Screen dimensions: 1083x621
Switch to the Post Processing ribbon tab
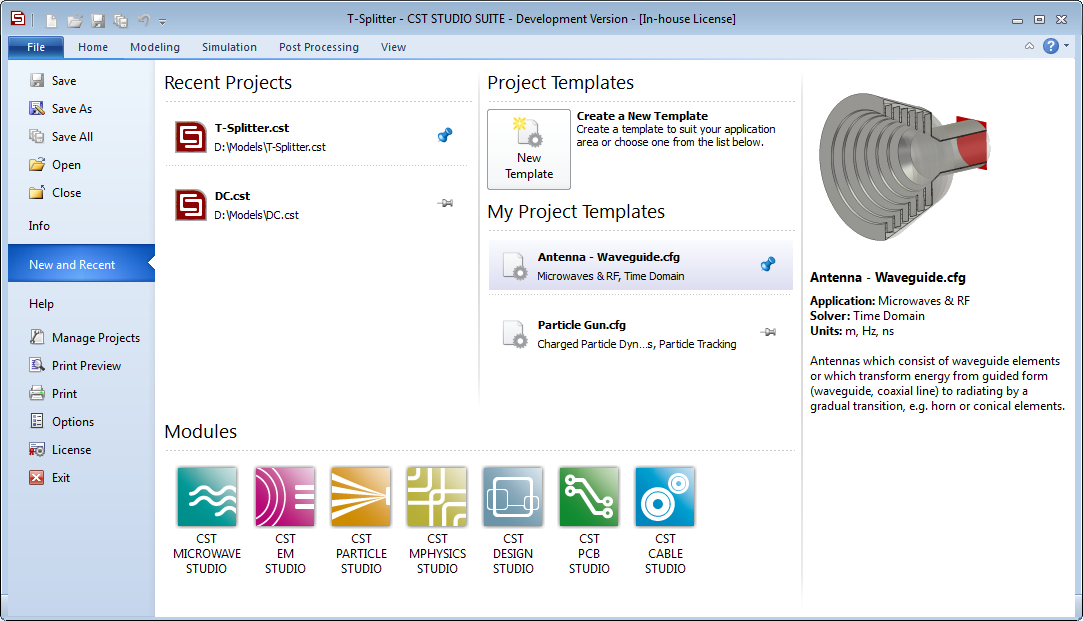(318, 47)
